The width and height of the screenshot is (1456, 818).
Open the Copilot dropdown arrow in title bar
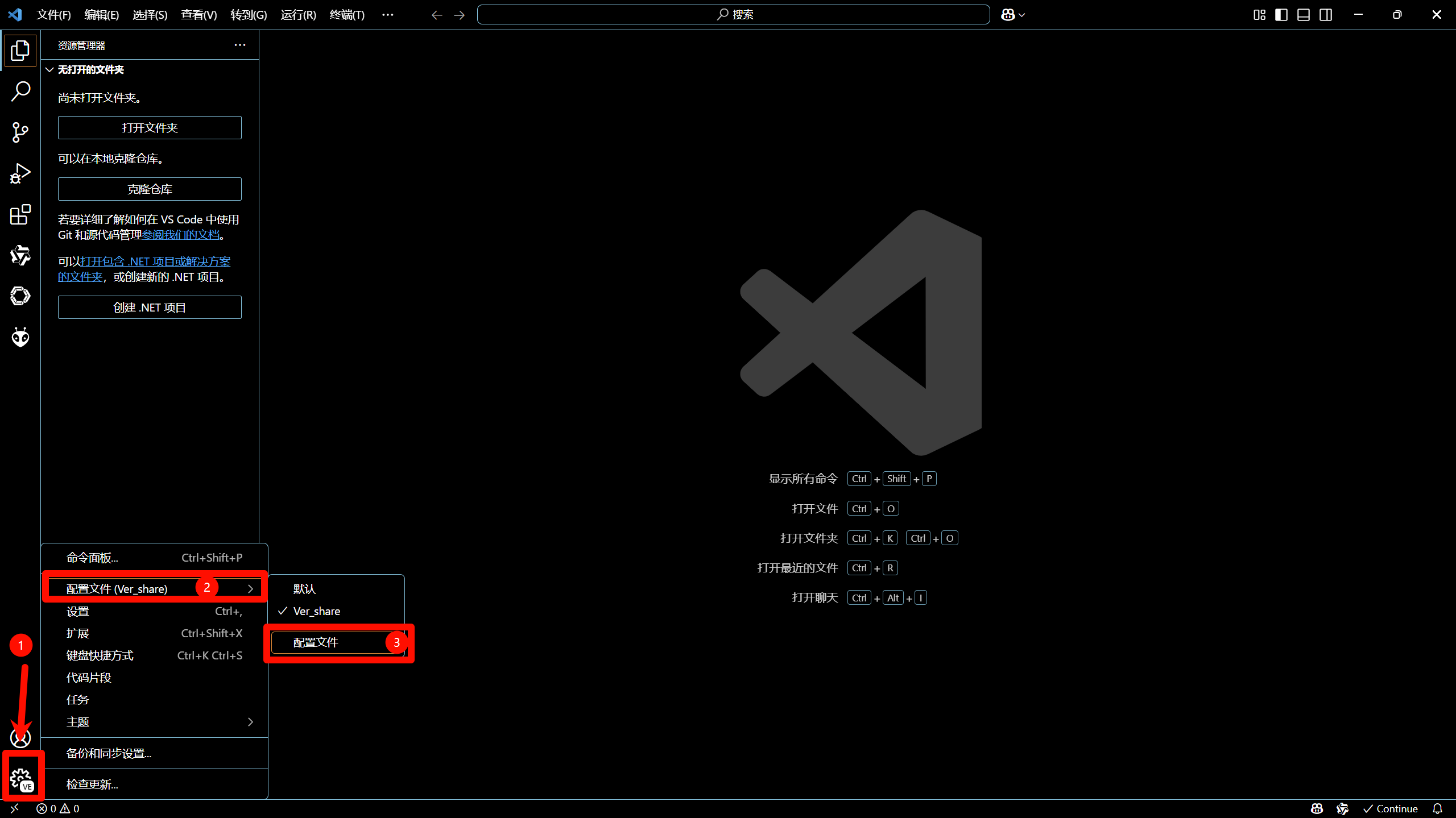[x=1022, y=15]
